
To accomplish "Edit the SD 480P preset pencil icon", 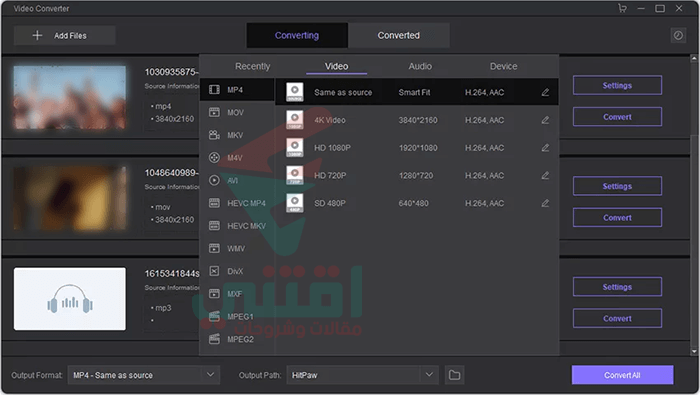I will (545, 203).
